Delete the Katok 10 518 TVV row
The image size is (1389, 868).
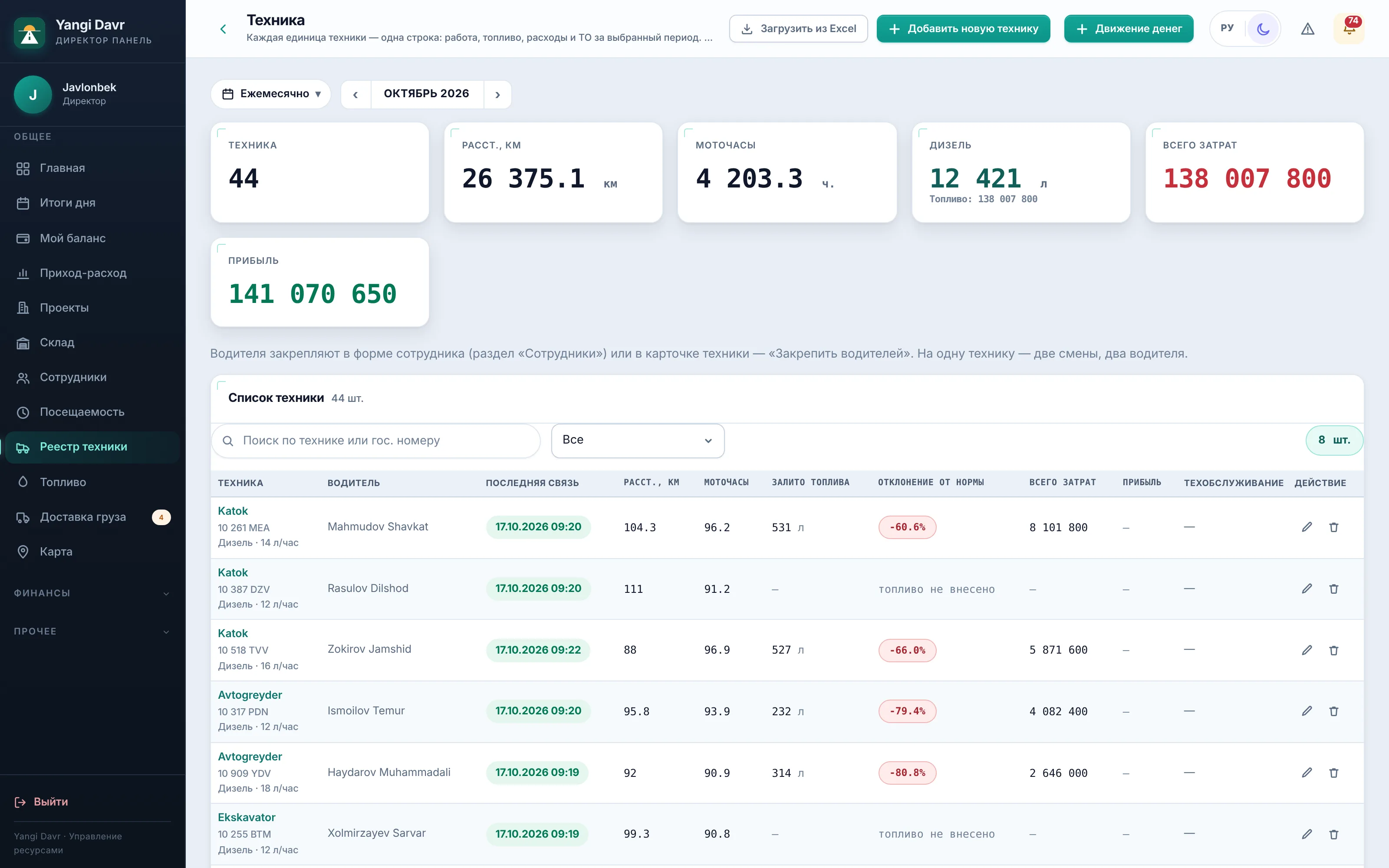(x=1334, y=650)
